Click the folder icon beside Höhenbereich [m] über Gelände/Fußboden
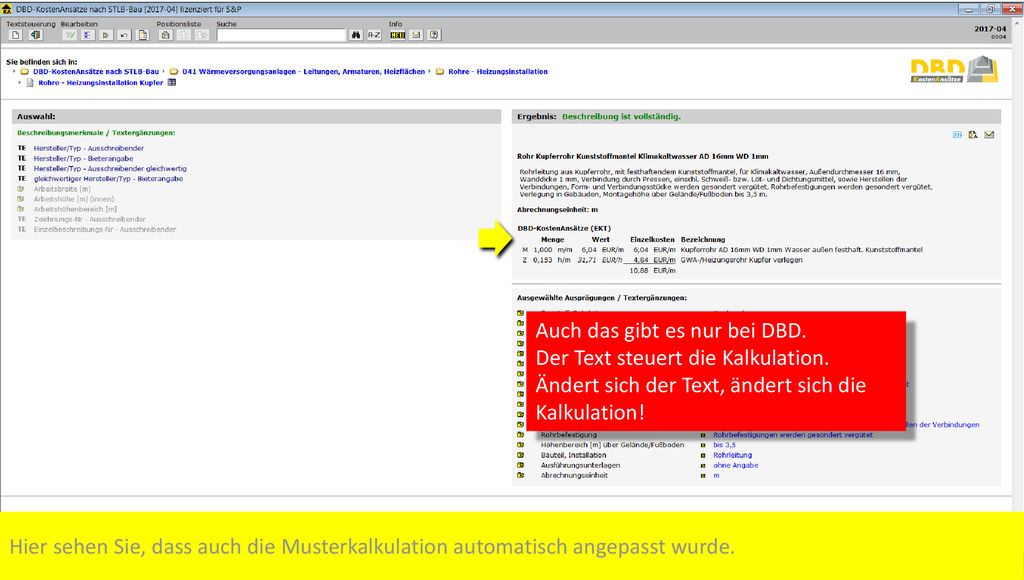The height and width of the screenshot is (580, 1024). click(520, 445)
